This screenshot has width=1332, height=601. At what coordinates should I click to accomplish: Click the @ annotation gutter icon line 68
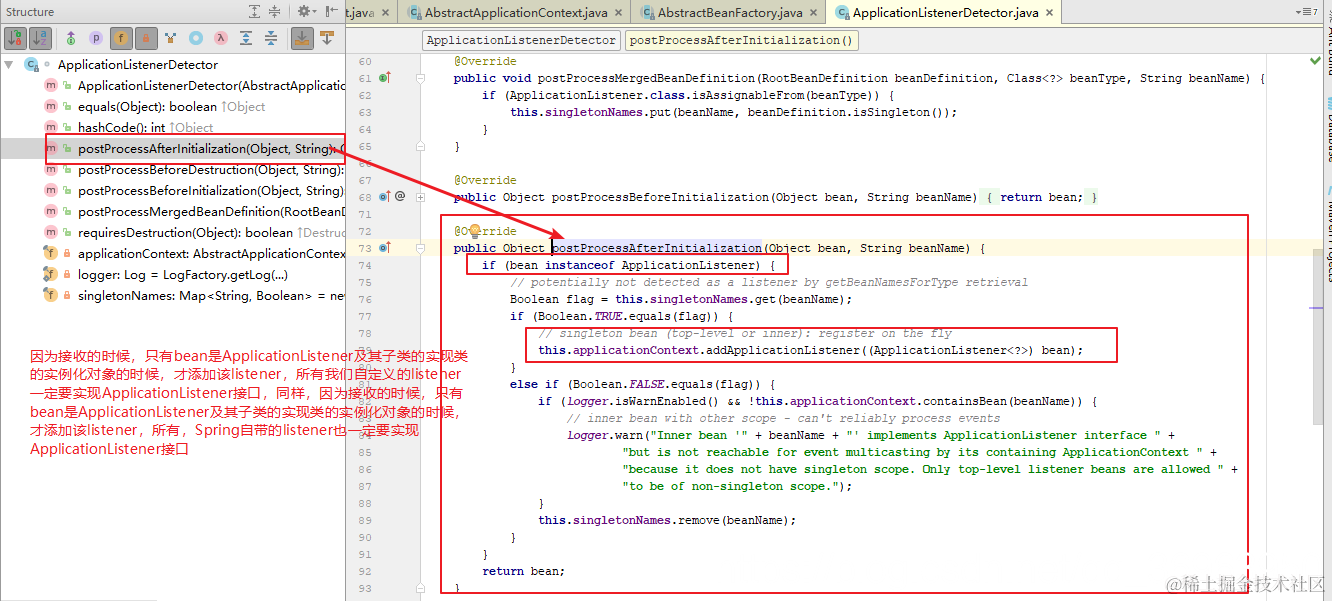tap(400, 197)
